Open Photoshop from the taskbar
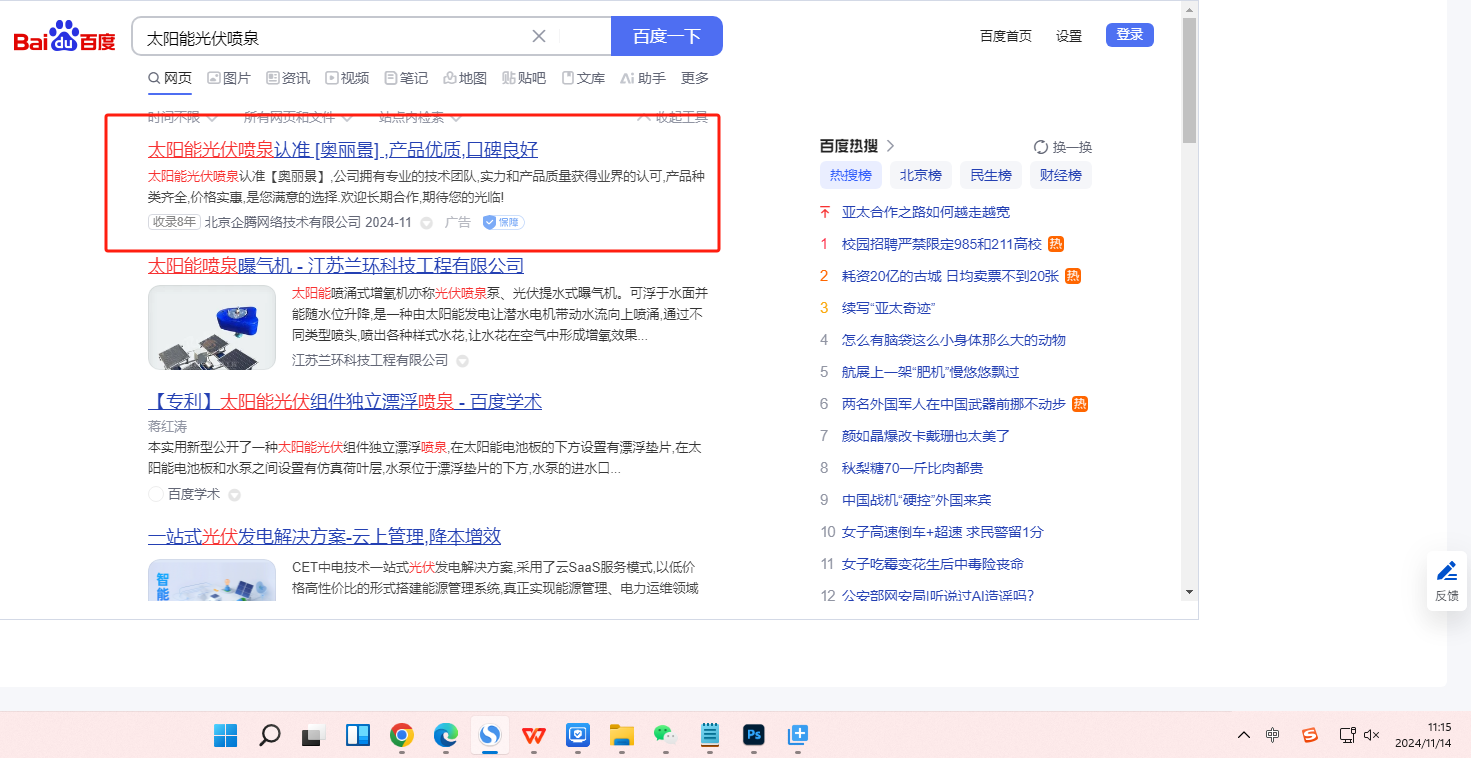1471x758 pixels. [x=753, y=736]
